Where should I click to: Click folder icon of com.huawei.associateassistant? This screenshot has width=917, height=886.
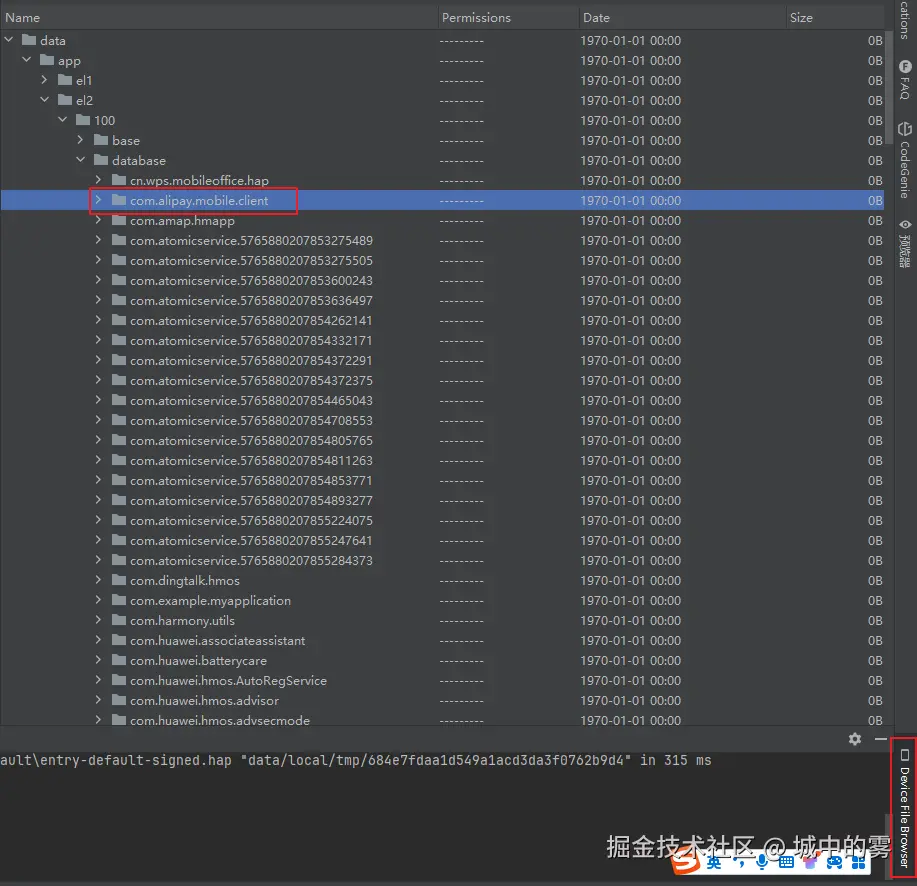[x=119, y=640]
